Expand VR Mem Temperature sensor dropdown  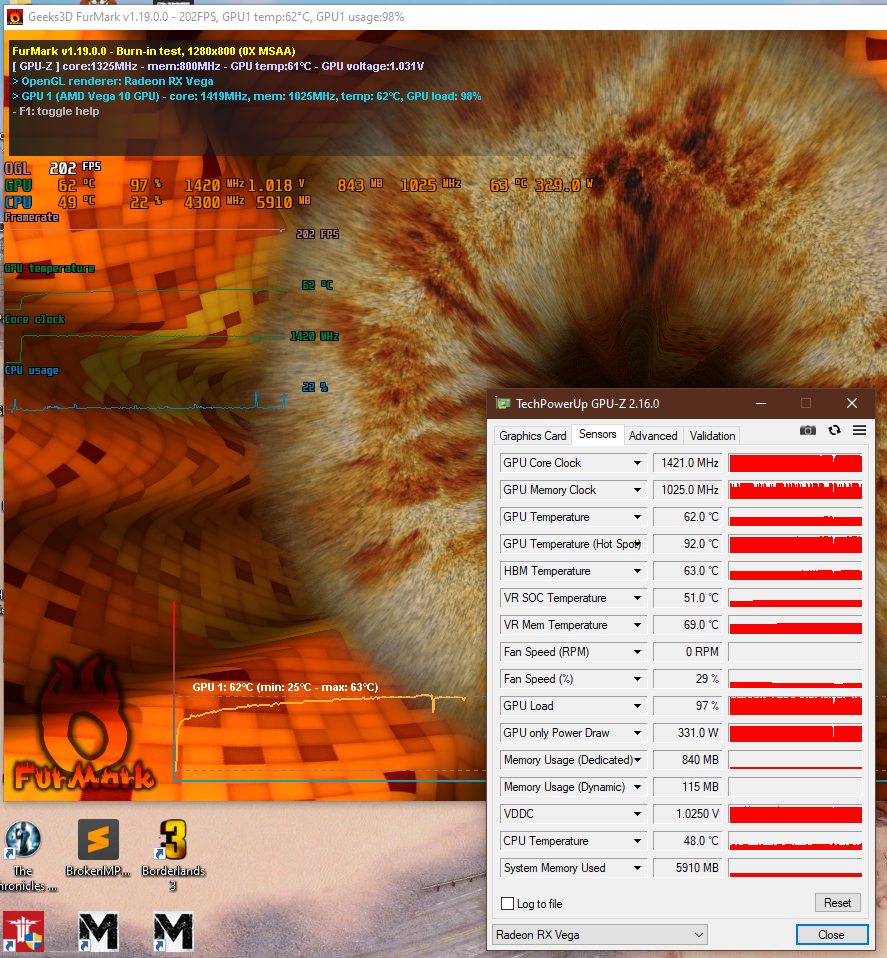[637, 625]
